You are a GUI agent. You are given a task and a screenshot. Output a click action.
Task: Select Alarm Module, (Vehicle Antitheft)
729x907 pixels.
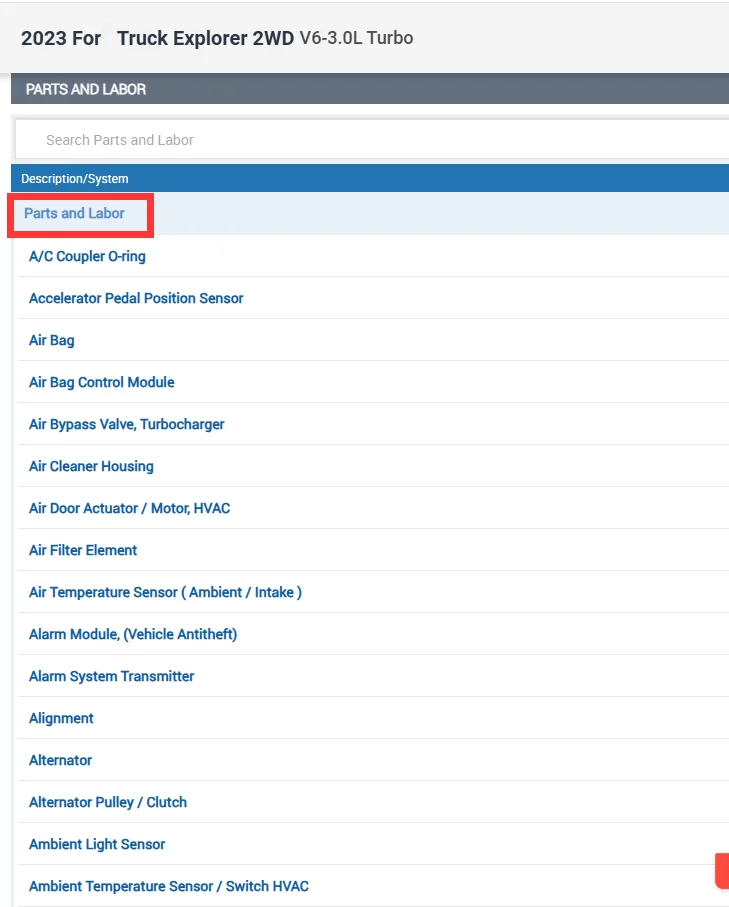(x=133, y=634)
